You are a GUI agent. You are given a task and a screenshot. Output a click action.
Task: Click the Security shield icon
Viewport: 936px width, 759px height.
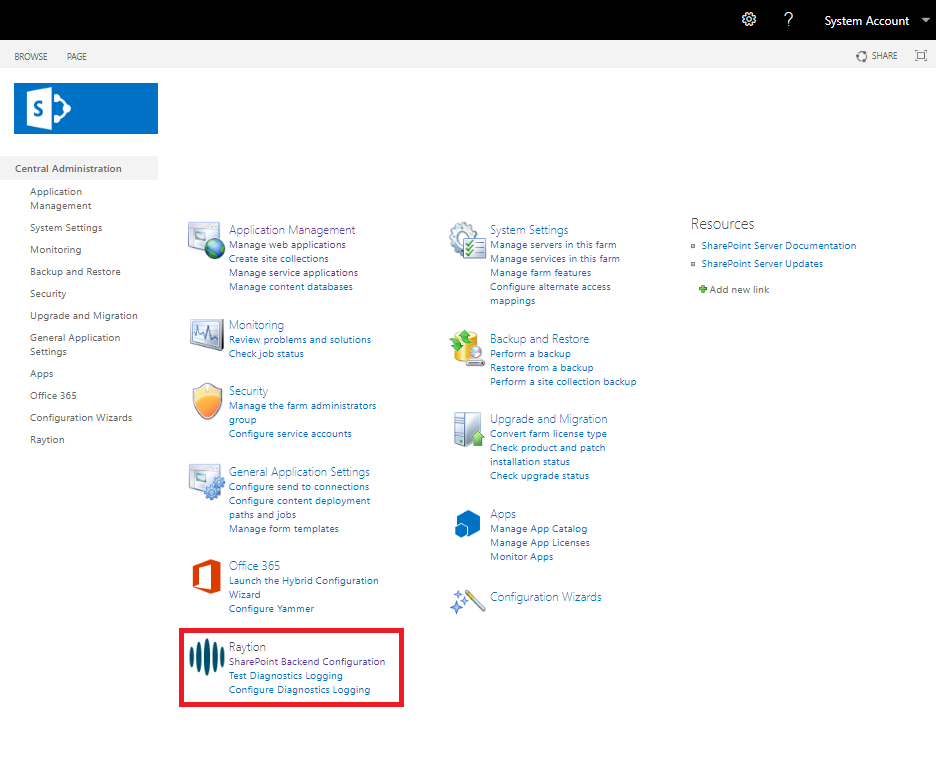pos(206,402)
